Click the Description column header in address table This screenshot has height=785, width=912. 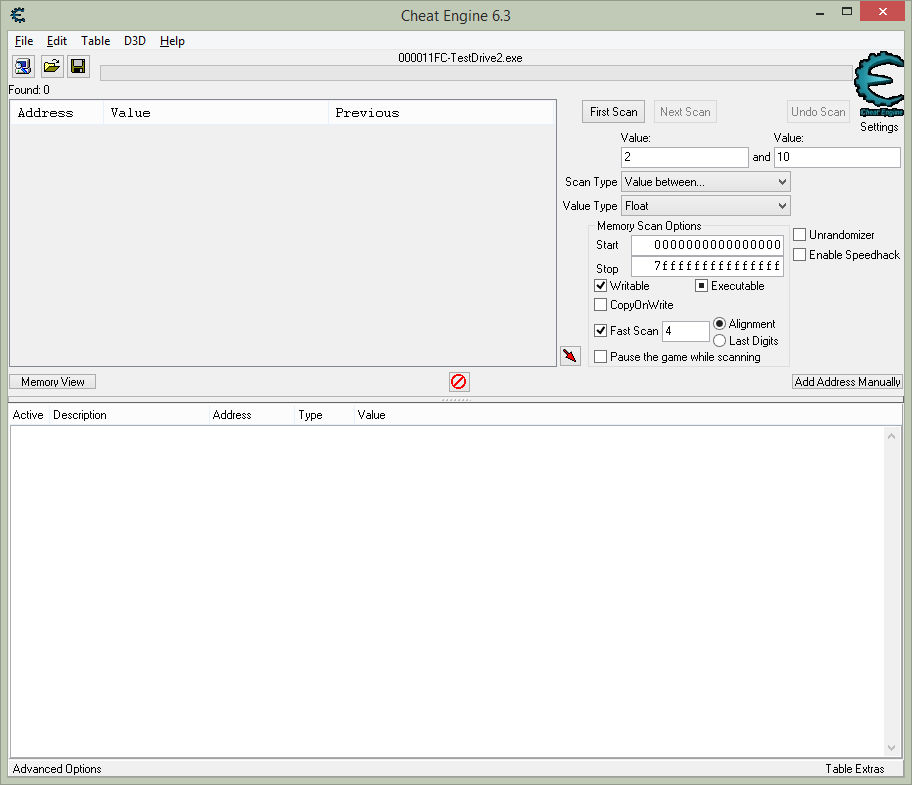(x=129, y=415)
